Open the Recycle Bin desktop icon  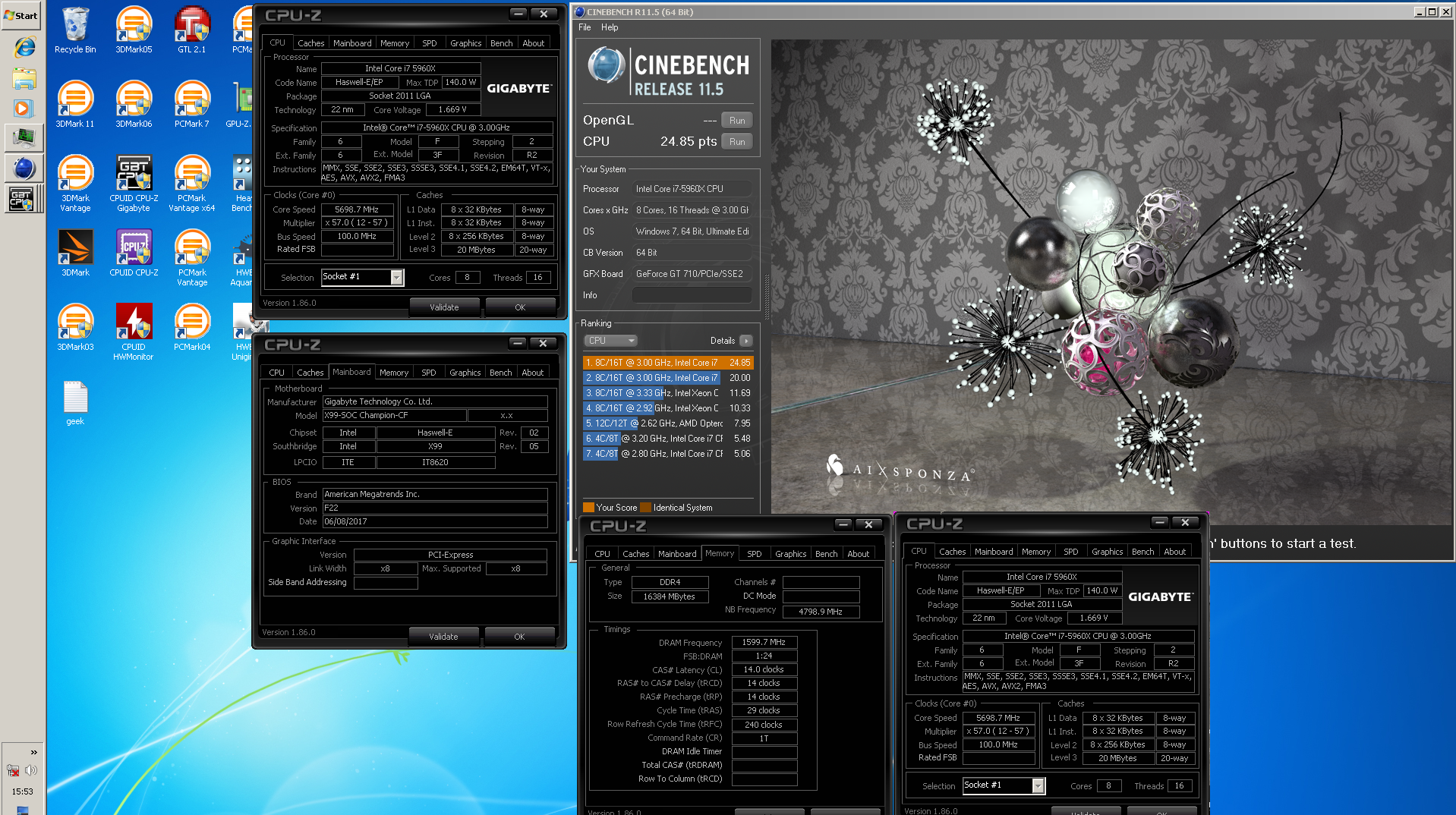click(75, 30)
